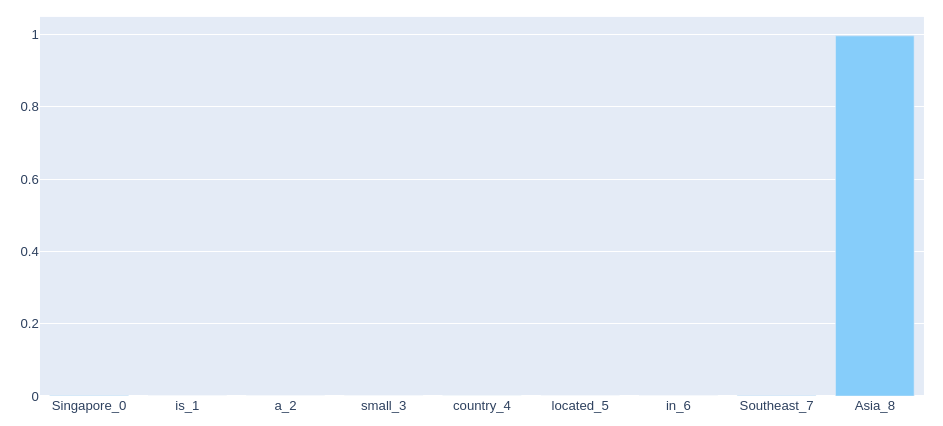Click the Asia_8 x-axis label
This screenshot has height=426, width=943.
(874, 406)
